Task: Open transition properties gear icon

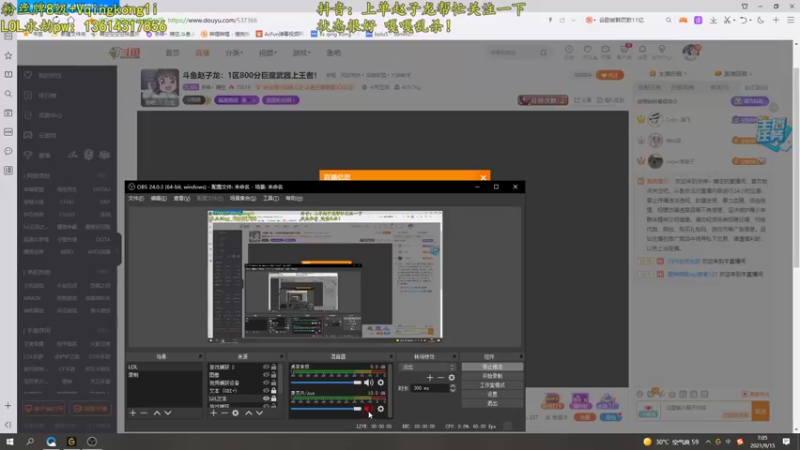Action: 452,378
